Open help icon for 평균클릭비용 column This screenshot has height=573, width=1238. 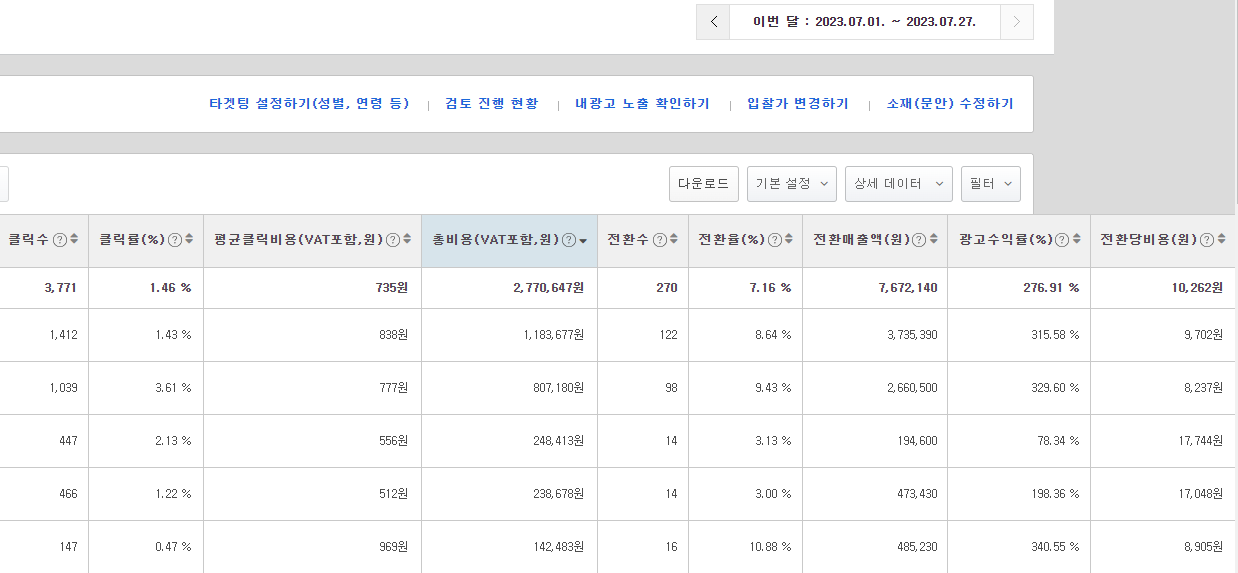pos(393,240)
